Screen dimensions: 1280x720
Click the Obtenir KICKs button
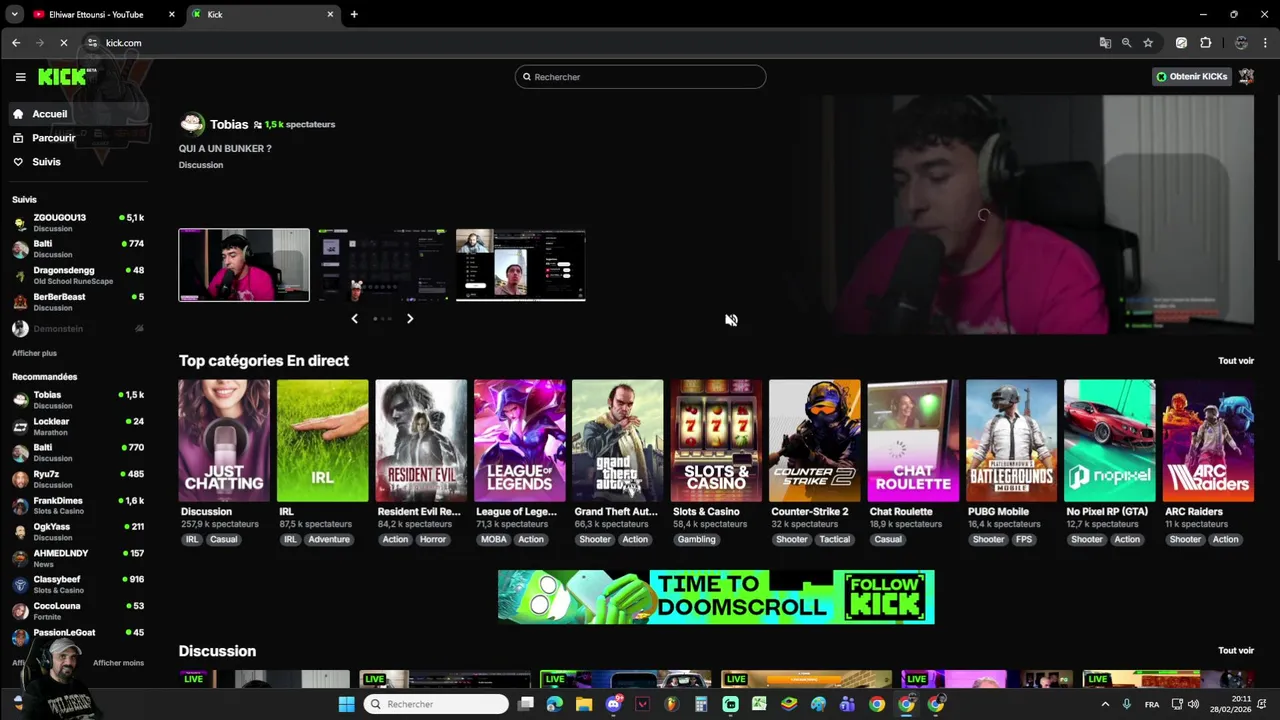pyautogui.click(x=1191, y=77)
